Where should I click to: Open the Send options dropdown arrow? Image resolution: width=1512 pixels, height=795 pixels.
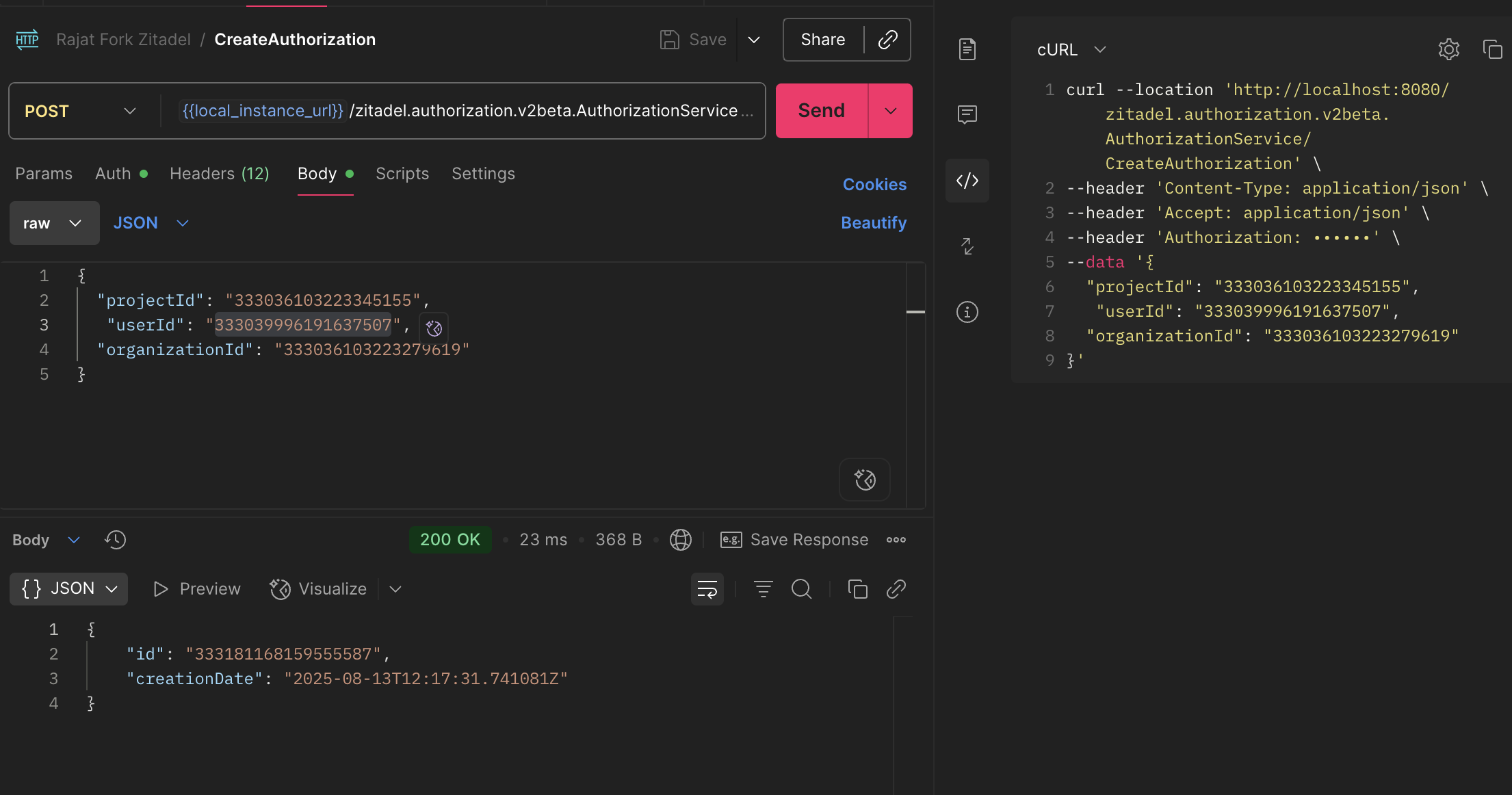[890, 111]
